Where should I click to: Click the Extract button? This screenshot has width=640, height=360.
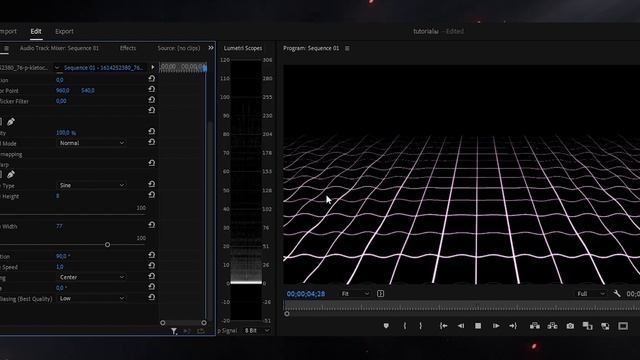click(552, 326)
